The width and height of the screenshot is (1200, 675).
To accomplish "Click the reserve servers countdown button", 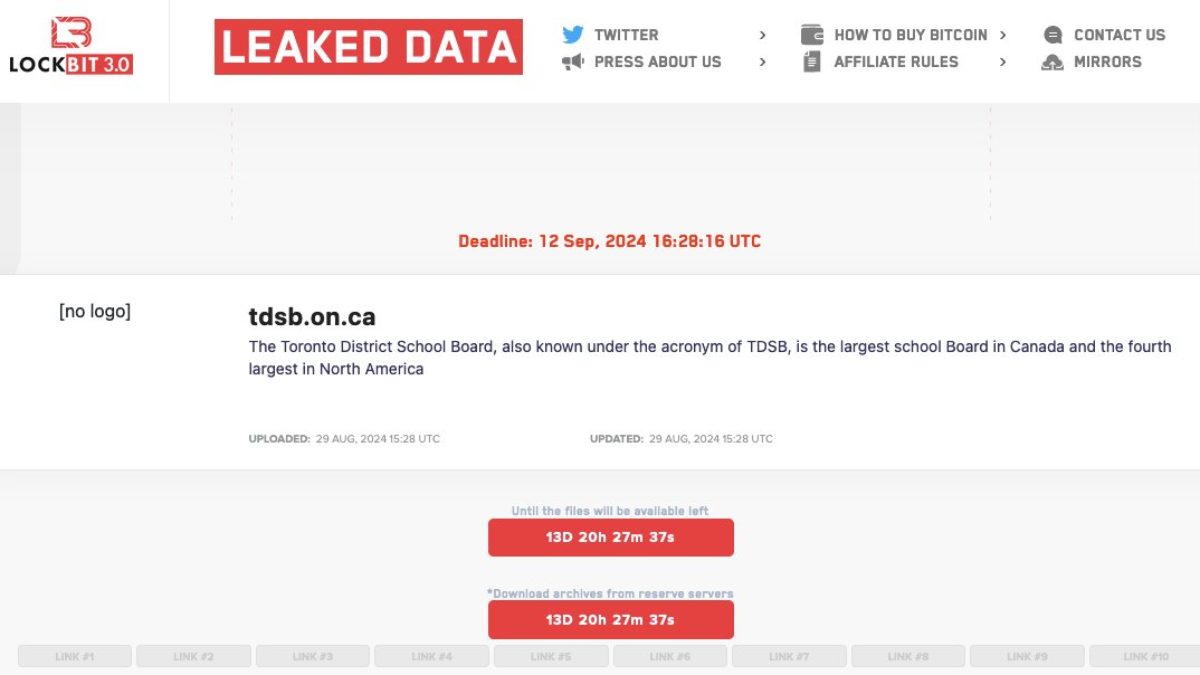I will click(610, 619).
